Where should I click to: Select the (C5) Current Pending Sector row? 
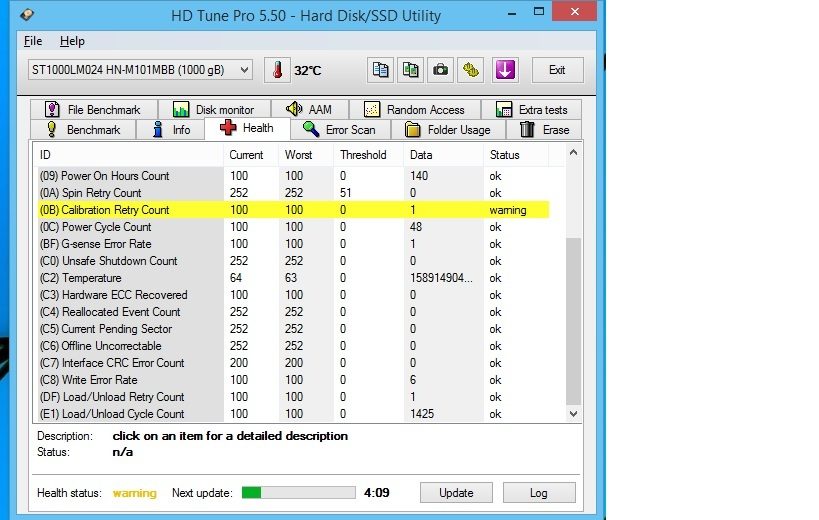(293, 329)
